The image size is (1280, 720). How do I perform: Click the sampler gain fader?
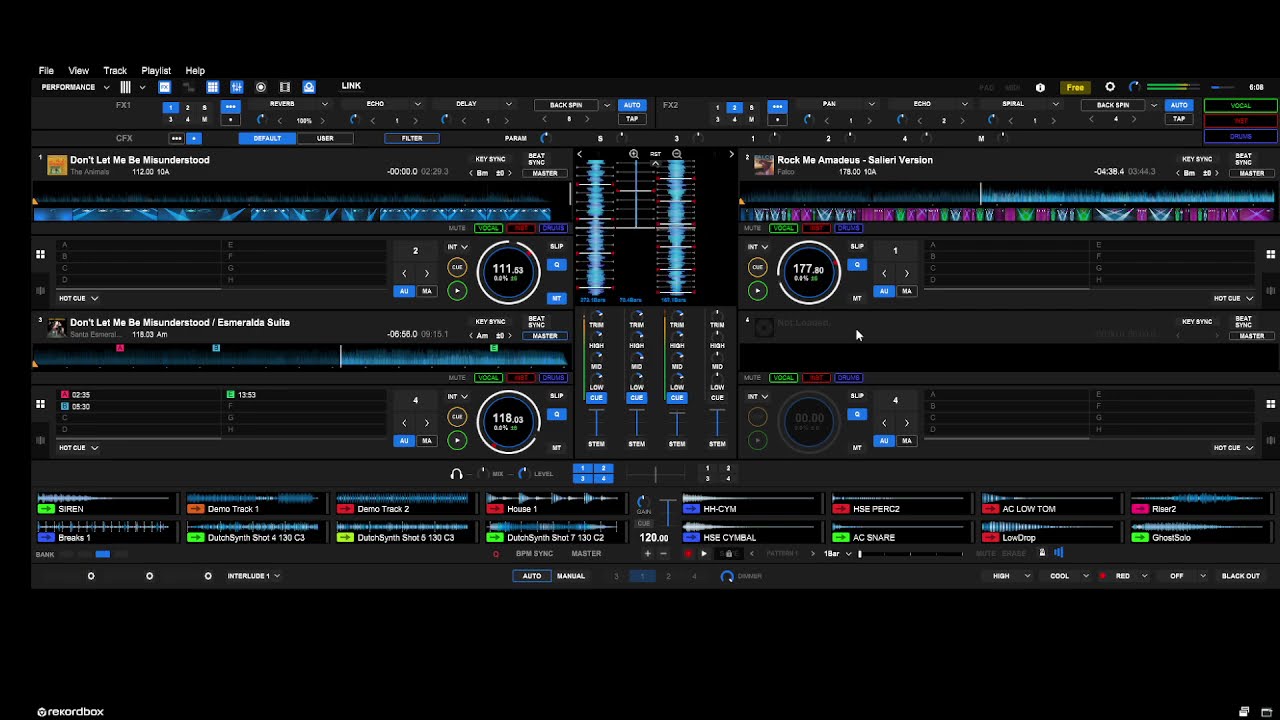668,513
